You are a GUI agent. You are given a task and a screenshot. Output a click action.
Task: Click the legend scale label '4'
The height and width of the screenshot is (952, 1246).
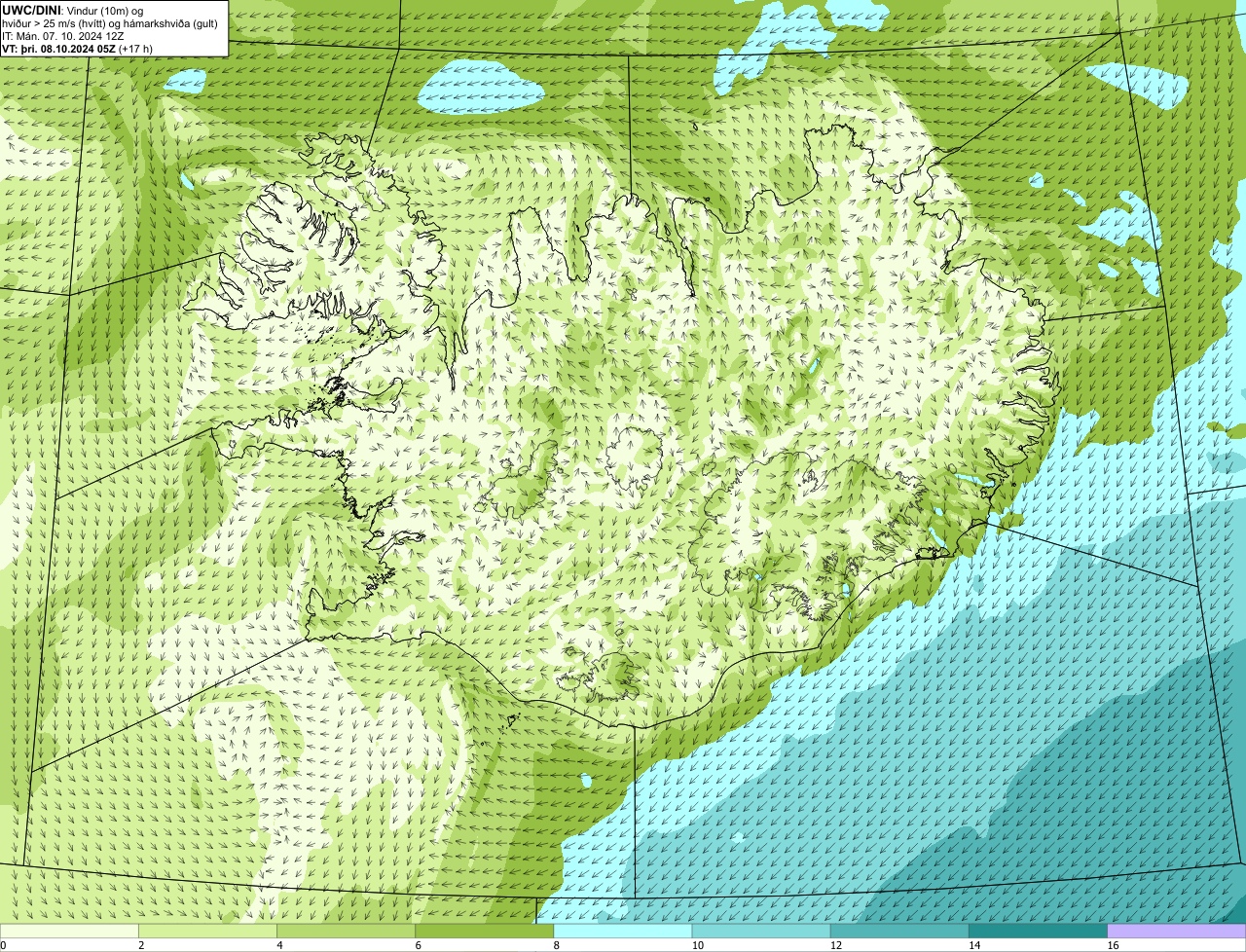(279, 945)
